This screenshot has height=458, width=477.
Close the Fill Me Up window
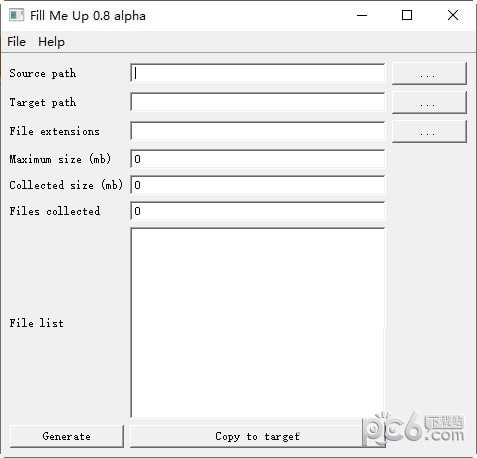coord(453,15)
